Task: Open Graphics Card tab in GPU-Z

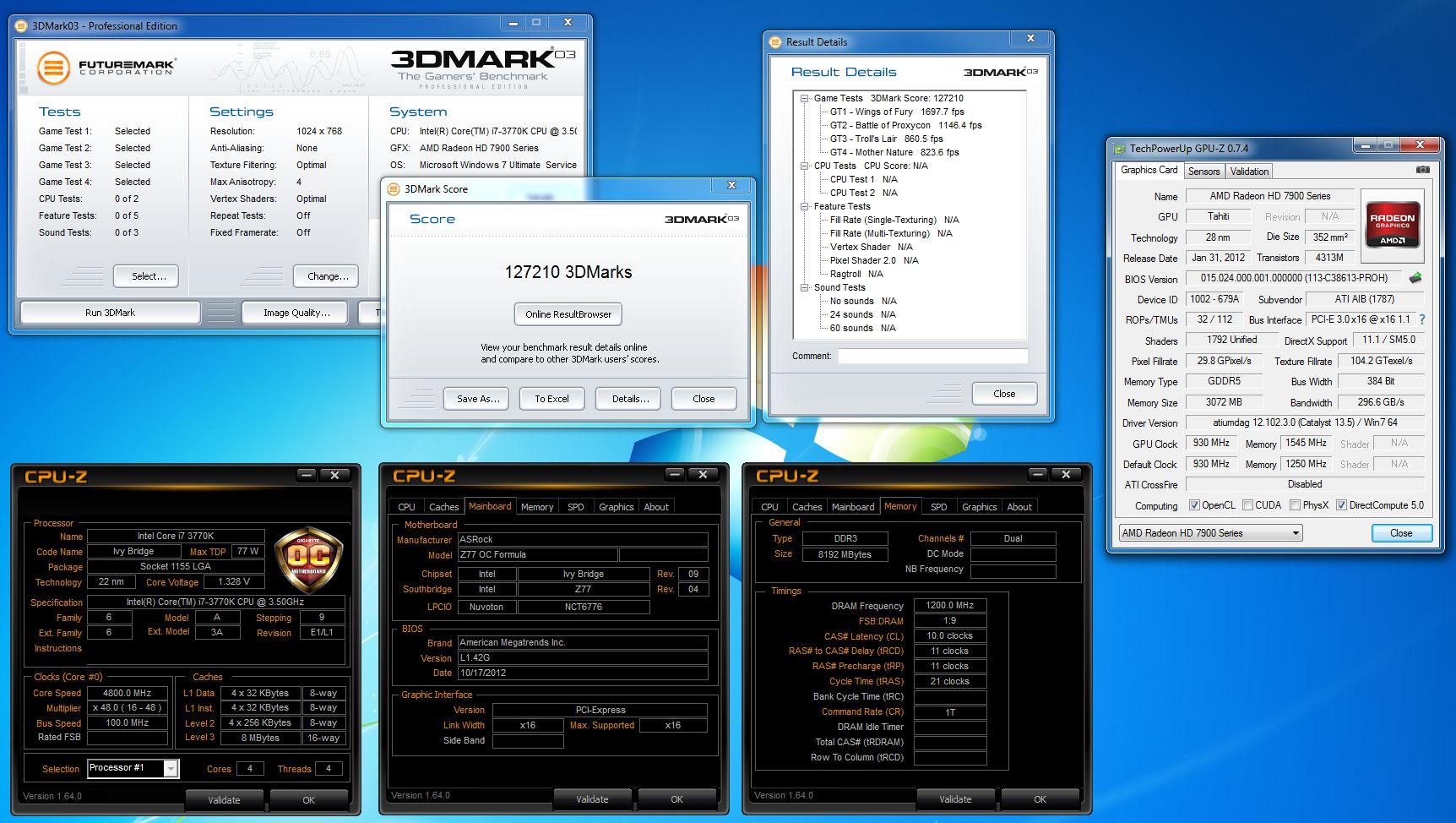Action: (1149, 170)
